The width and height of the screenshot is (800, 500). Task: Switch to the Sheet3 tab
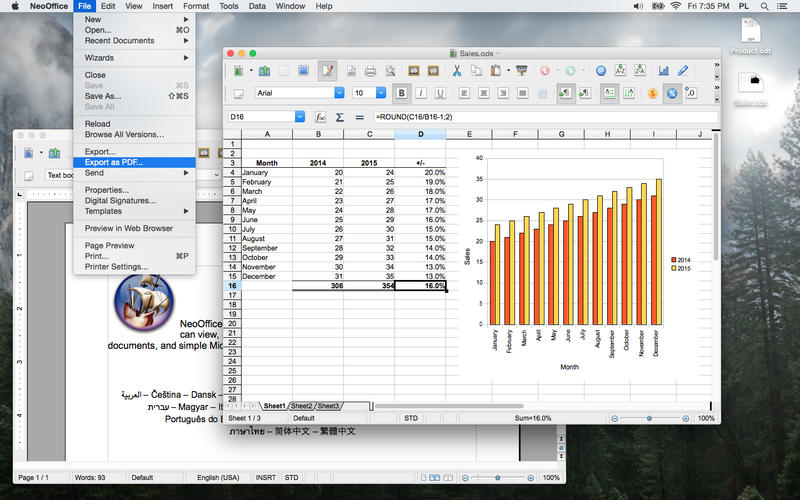click(x=328, y=406)
